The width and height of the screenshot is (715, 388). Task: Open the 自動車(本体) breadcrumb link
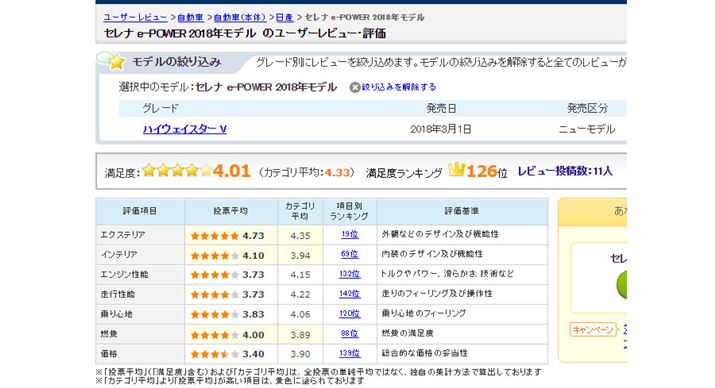[240, 17]
